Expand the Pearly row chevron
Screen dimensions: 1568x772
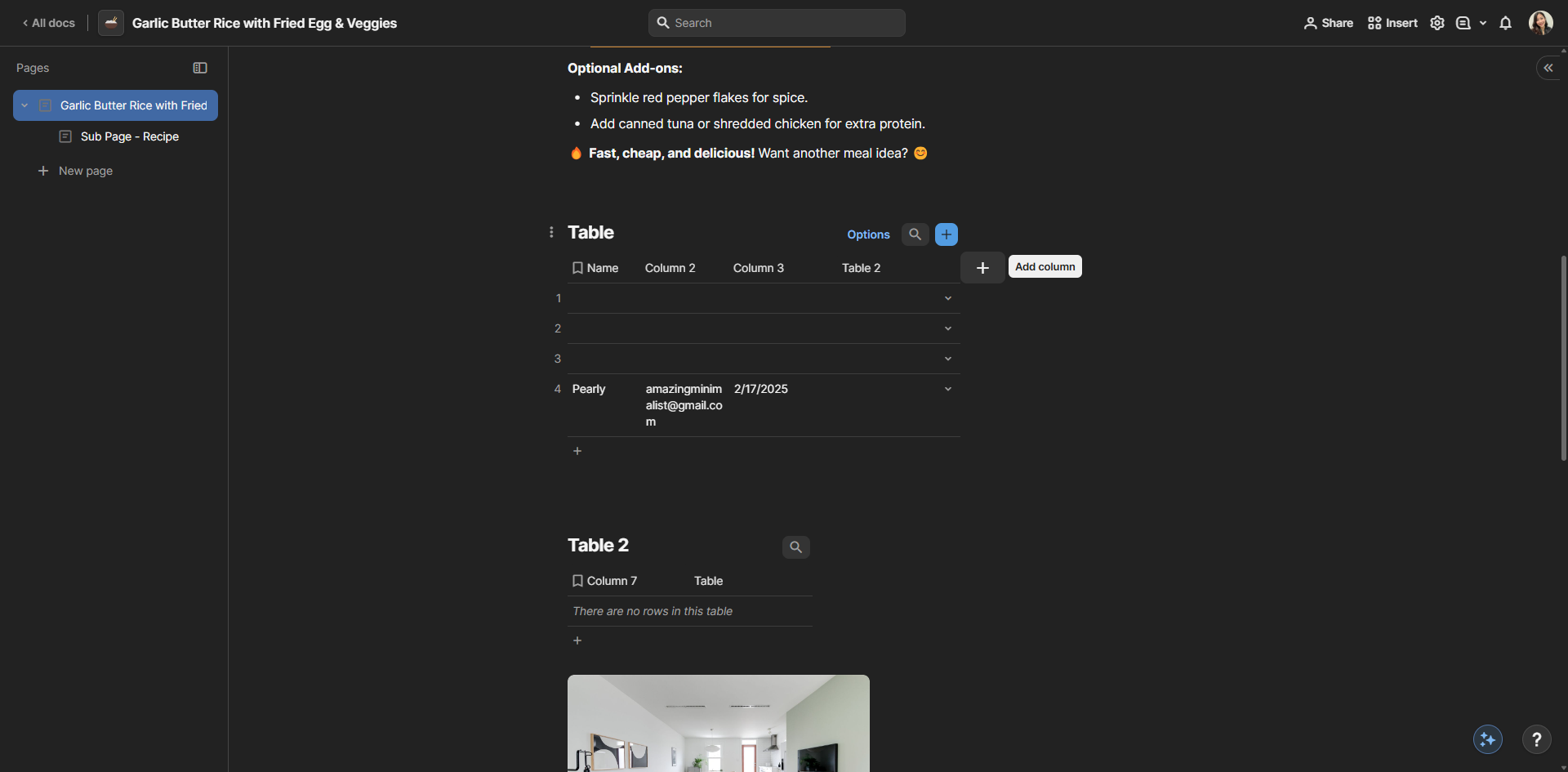click(x=948, y=389)
